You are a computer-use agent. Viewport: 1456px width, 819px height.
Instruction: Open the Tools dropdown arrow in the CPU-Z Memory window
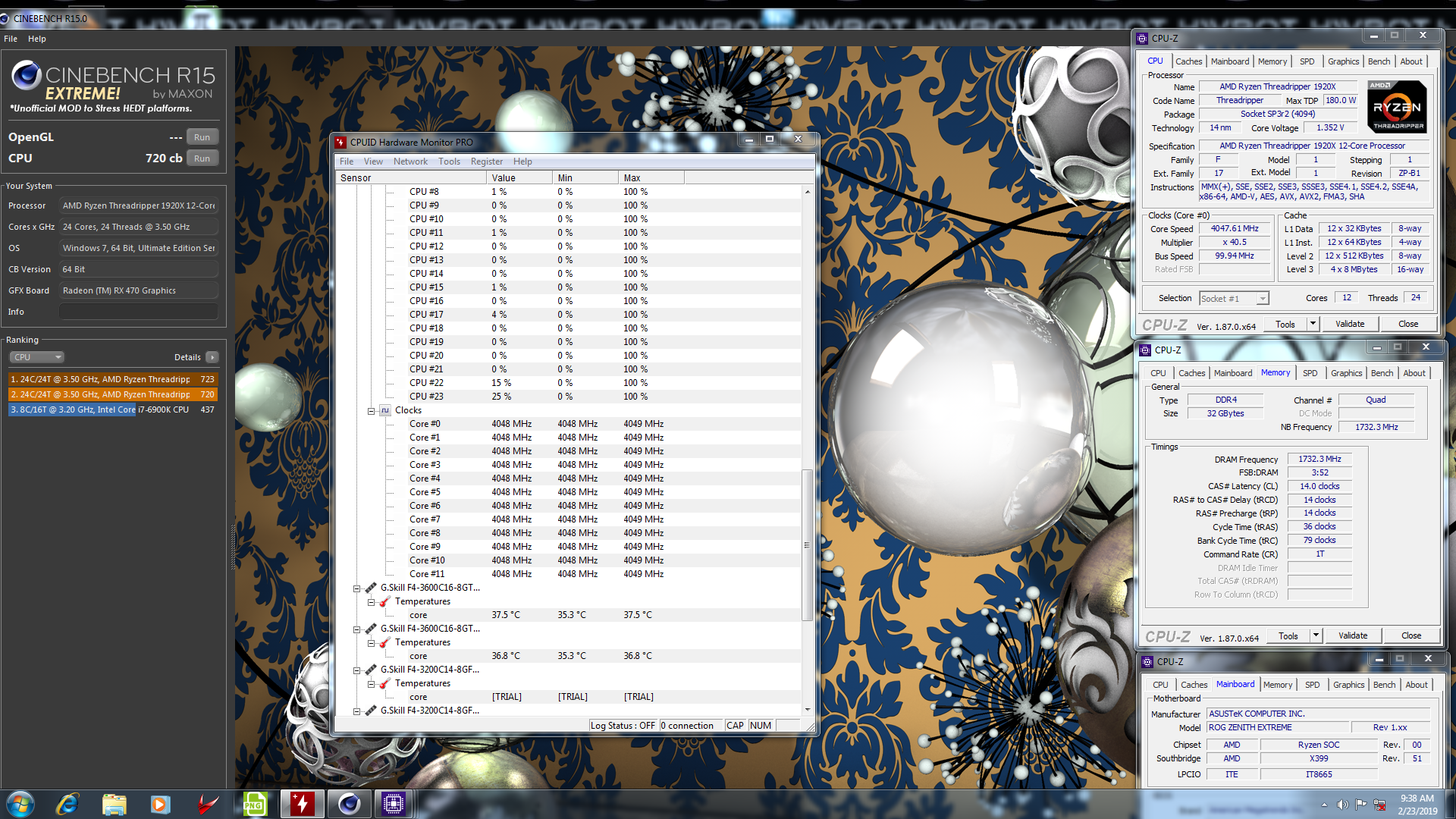click(1316, 635)
